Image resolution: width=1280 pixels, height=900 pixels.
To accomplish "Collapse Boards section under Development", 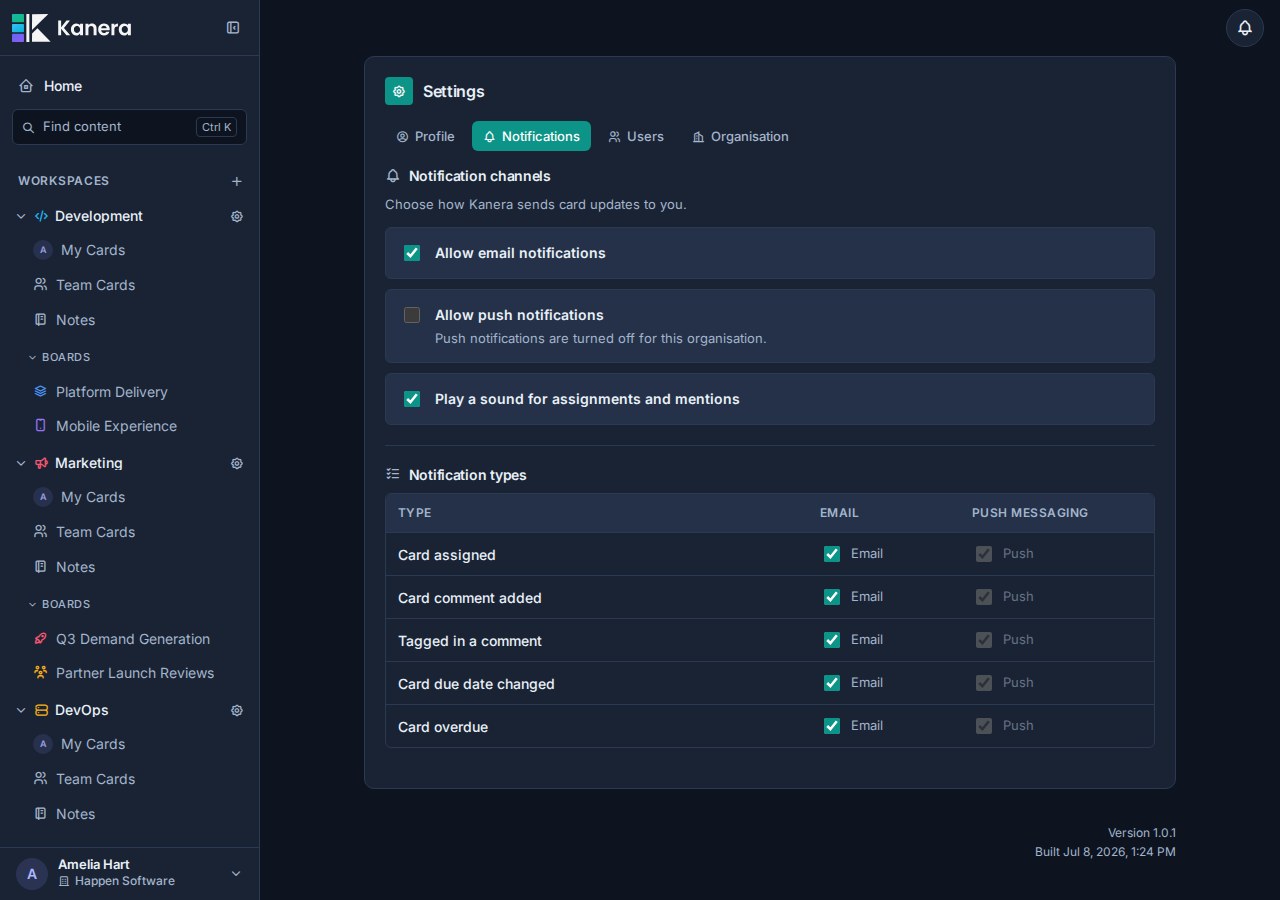I will (32, 357).
